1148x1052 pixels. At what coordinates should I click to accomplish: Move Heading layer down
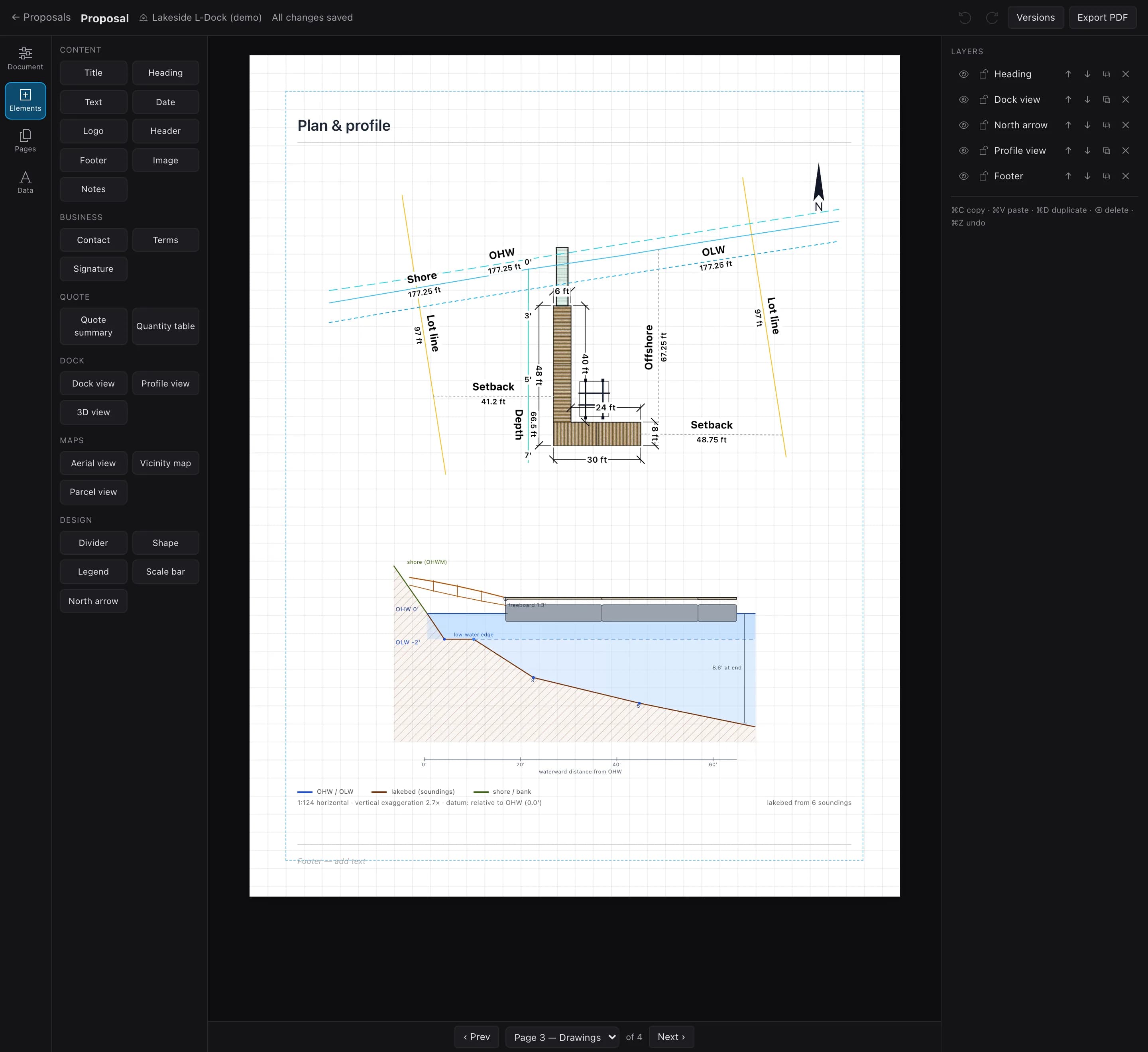click(1087, 74)
